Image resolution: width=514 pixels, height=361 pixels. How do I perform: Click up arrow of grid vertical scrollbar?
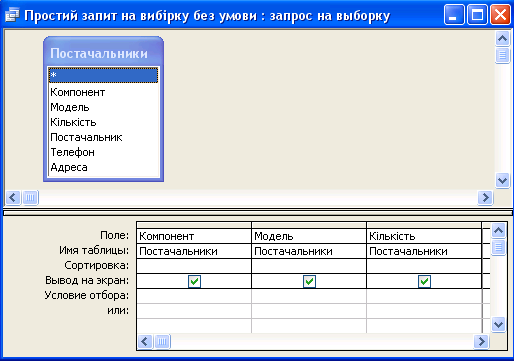pos(498,230)
